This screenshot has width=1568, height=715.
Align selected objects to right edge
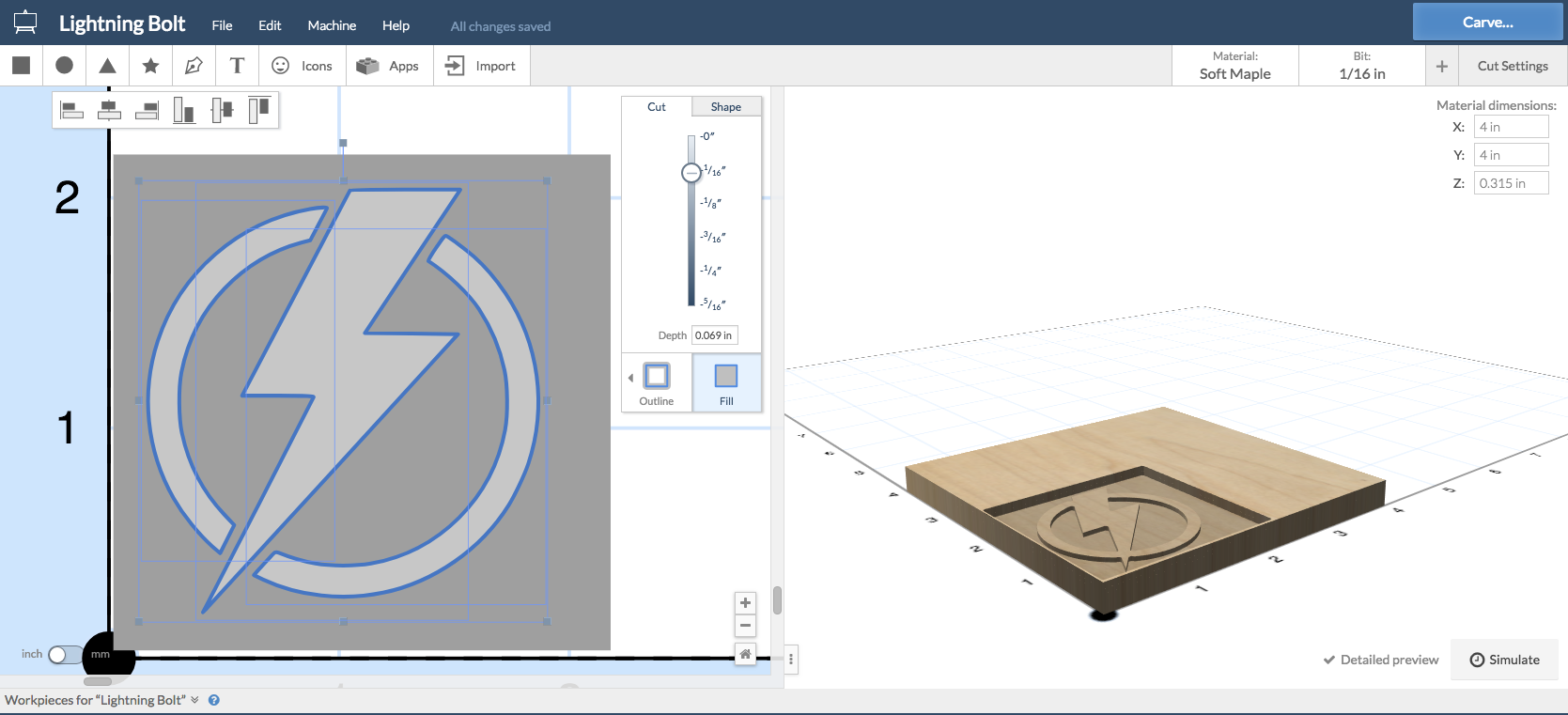[x=147, y=110]
